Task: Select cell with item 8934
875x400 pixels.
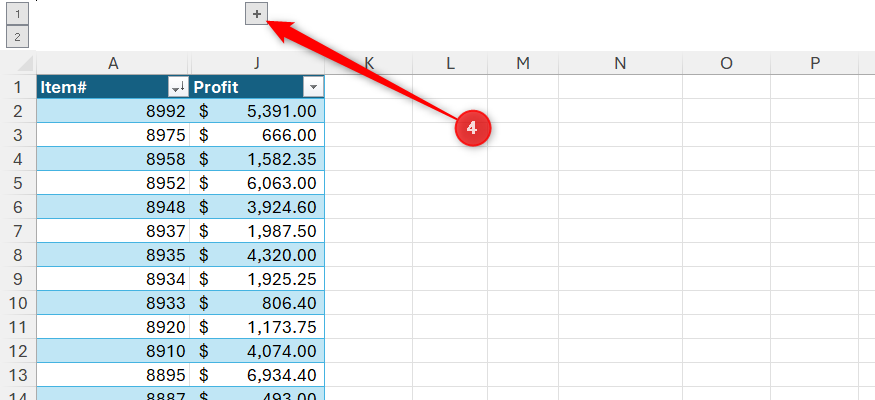Action: coord(113,279)
